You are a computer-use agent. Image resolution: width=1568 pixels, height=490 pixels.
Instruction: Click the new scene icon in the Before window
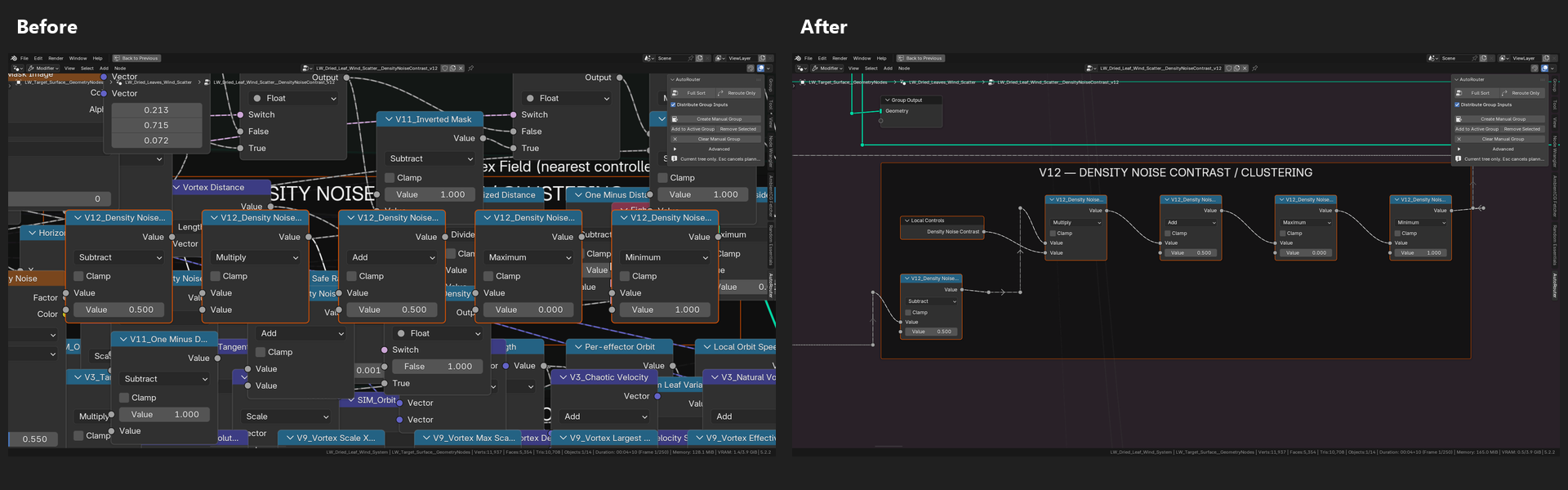pyautogui.click(x=699, y=58)
